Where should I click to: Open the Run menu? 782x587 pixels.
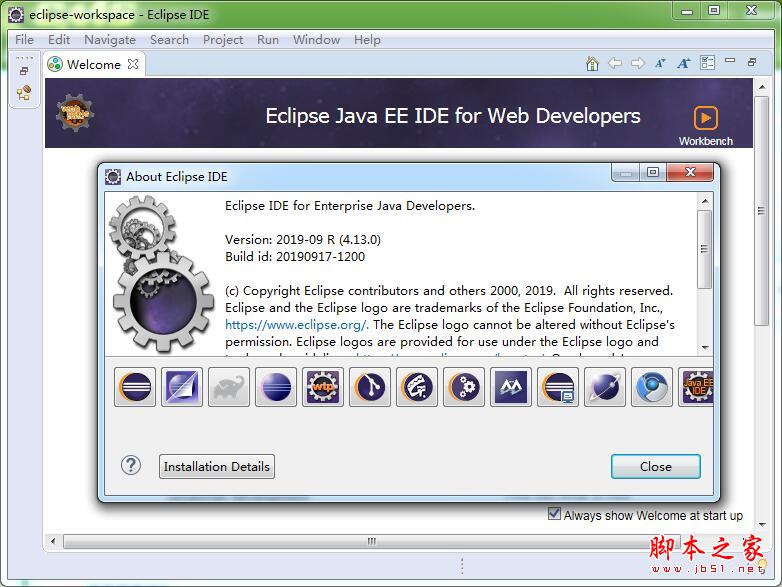click(x=268, y=39)
